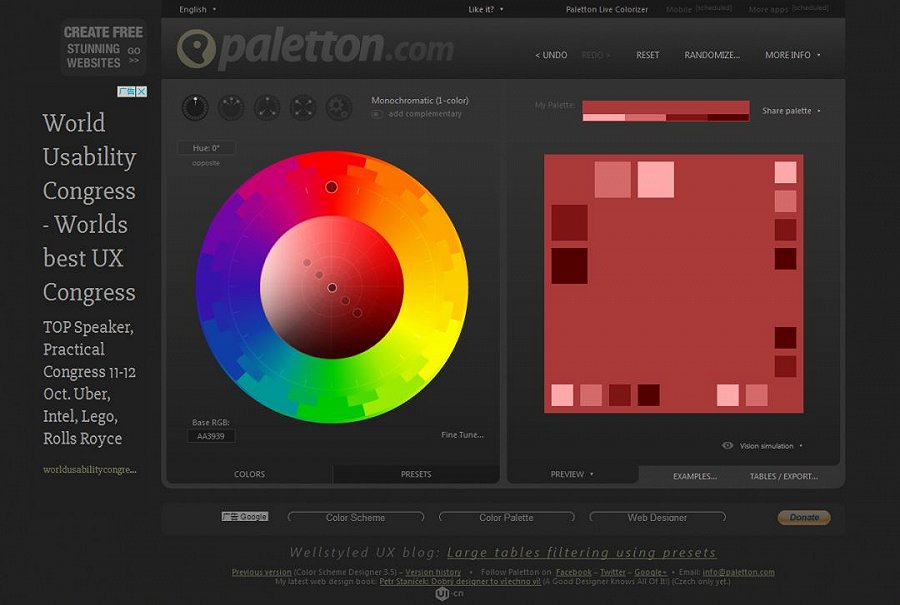Click the UI-cn logo at bottom
The width and height of the screenshot is (900, 605).
449,594
